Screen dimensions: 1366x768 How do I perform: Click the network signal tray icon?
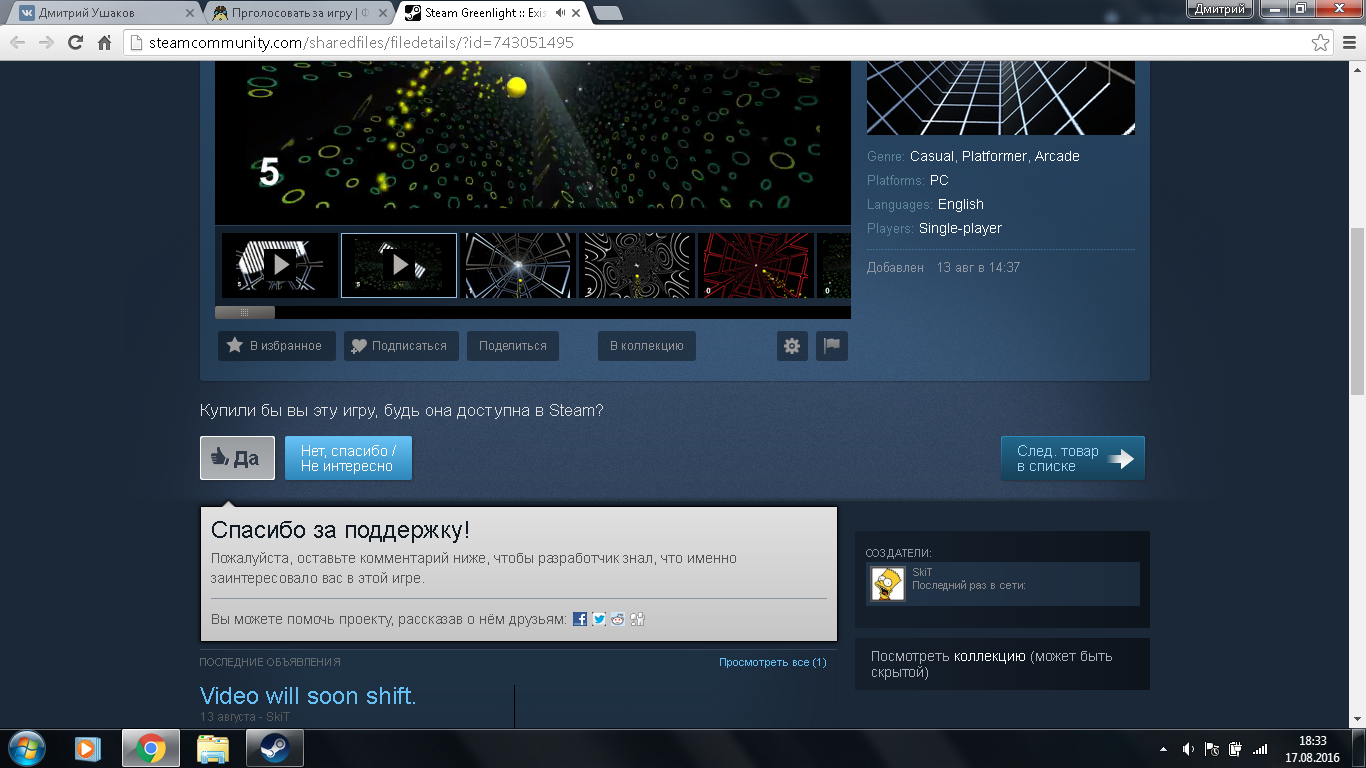(x=1260, y=749)
